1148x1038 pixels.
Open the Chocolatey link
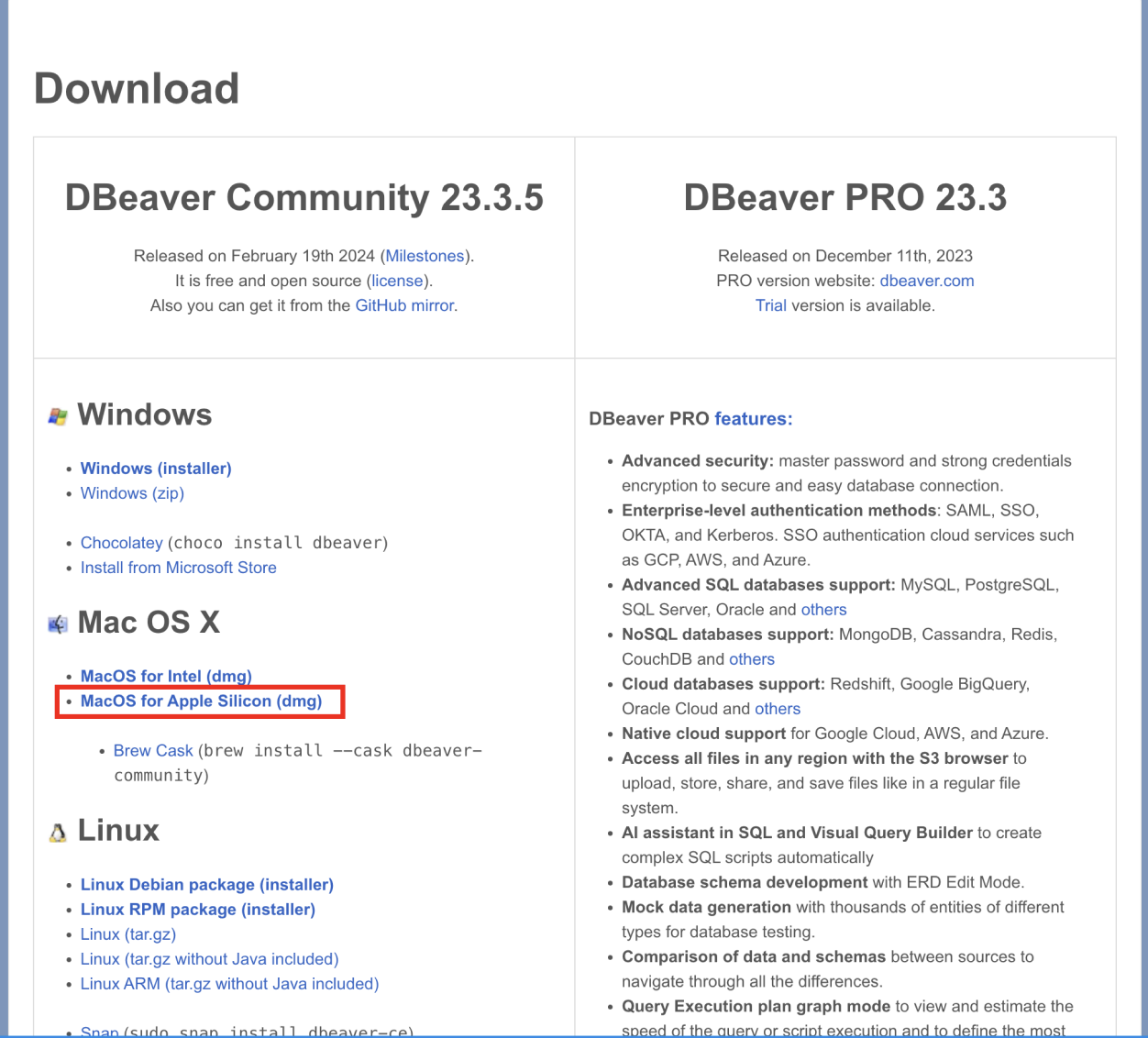[122, 543]
